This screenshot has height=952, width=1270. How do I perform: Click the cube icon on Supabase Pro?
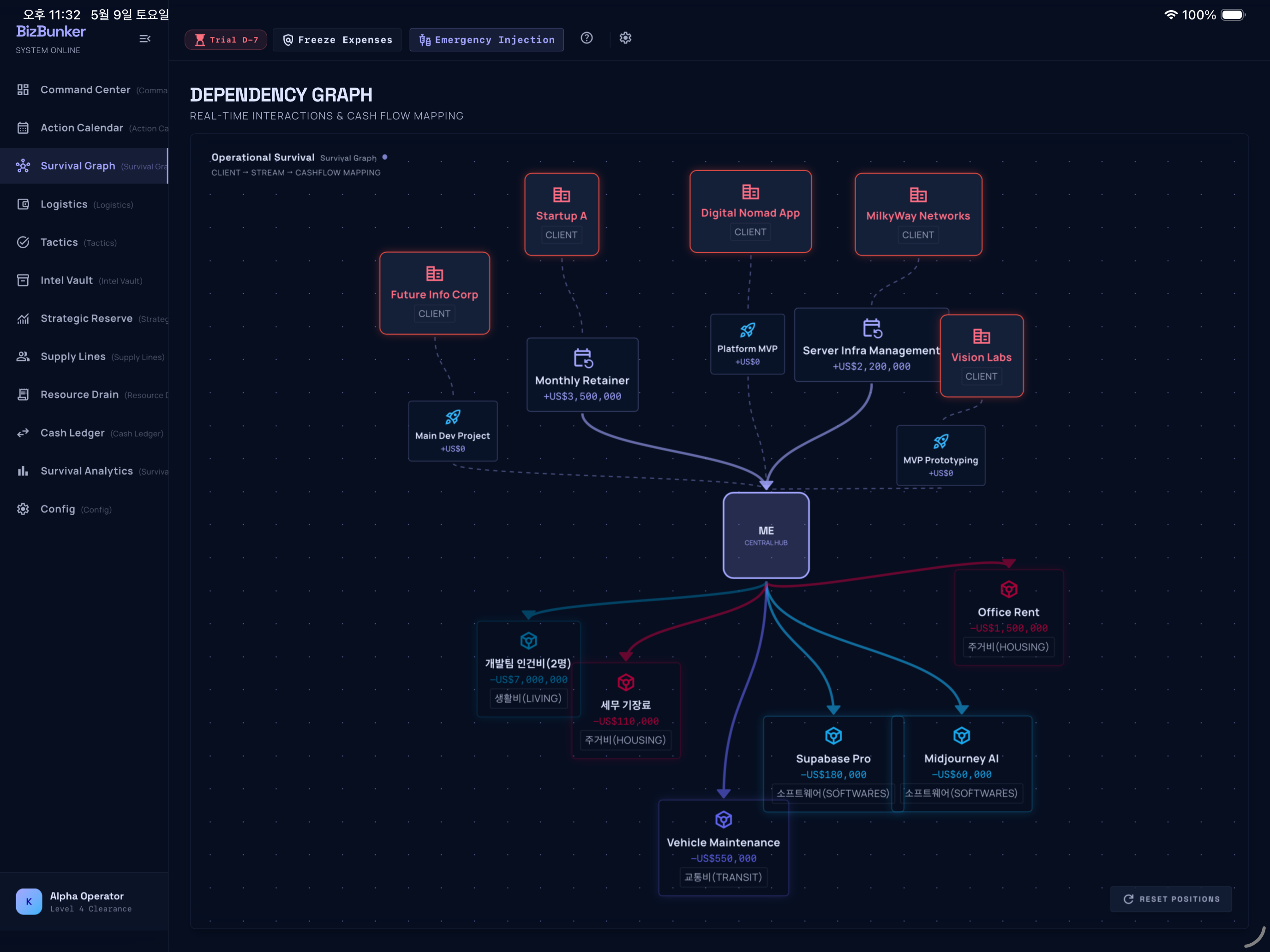point(833,735)
